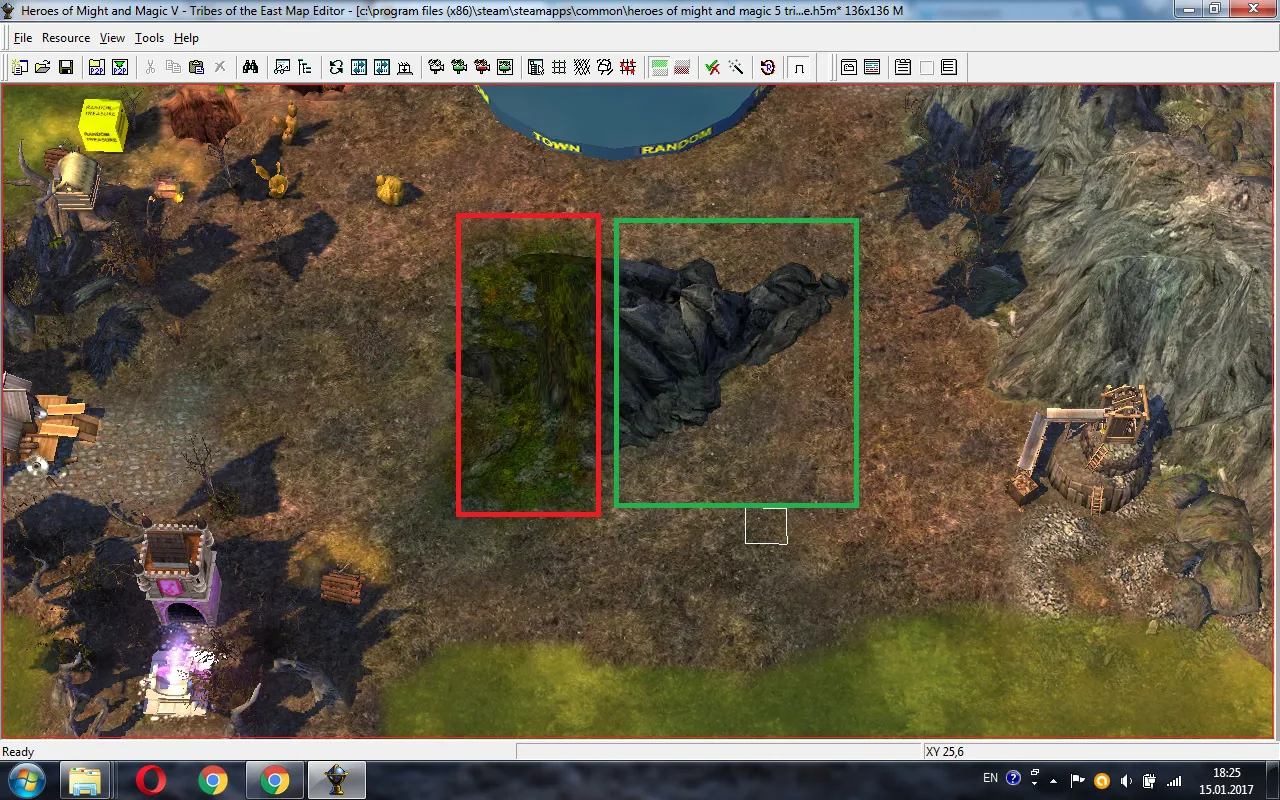
Task: Open the EN language selector
Action: [990, 778]
